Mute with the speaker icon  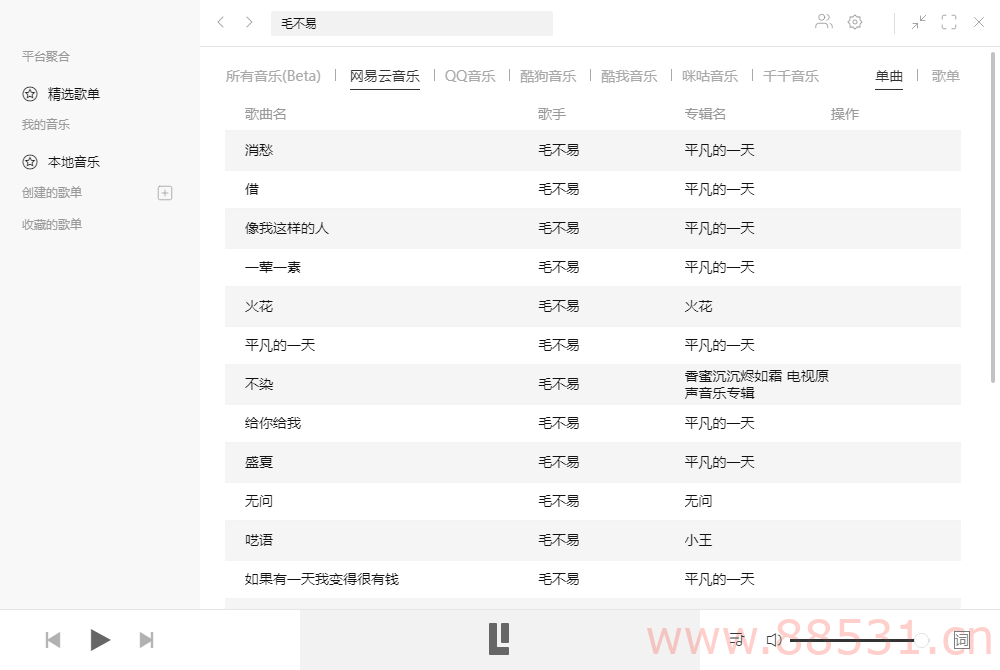click(774, 639)
